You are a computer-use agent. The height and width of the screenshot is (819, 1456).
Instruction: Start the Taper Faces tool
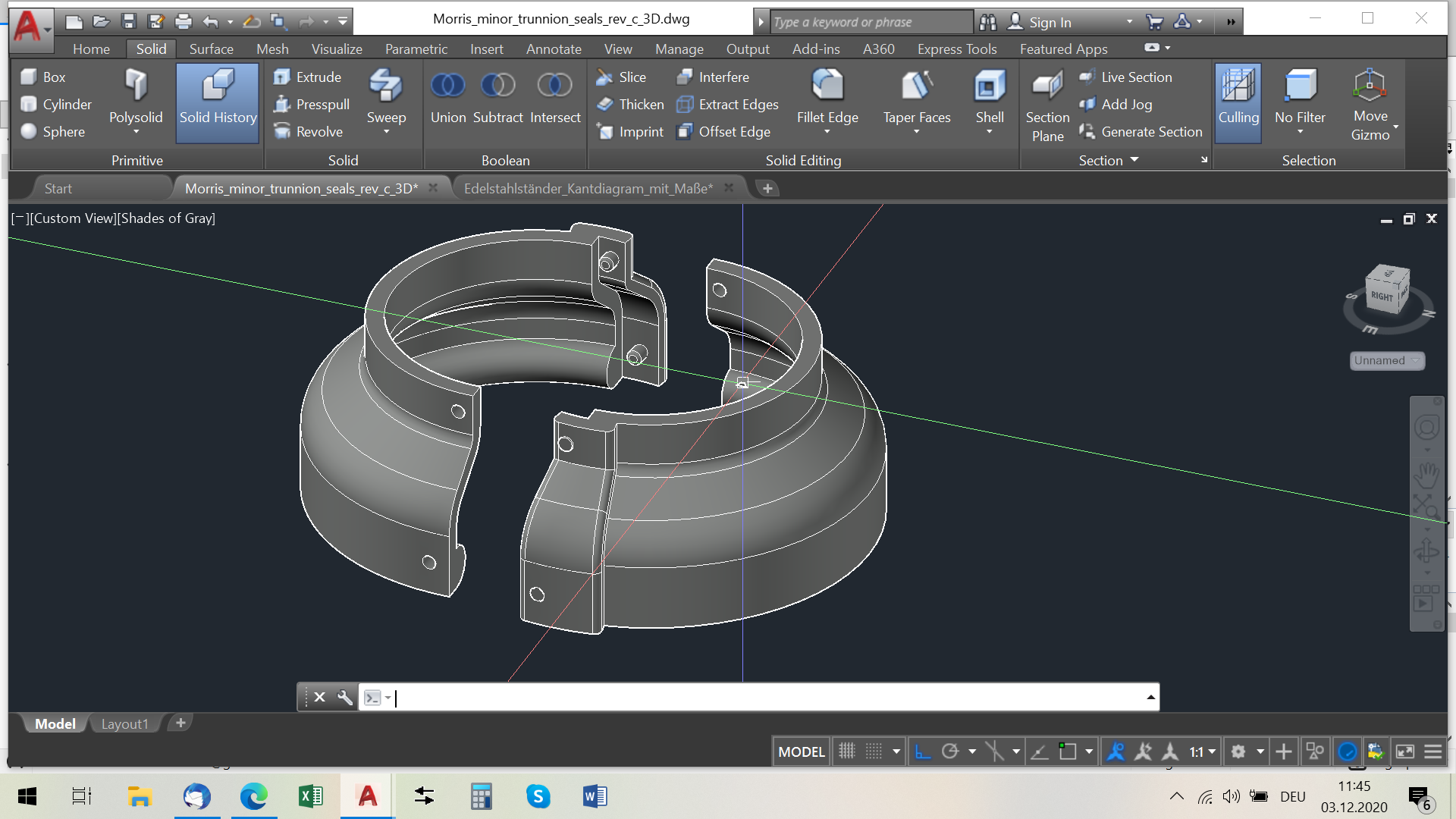pos(916,97)
